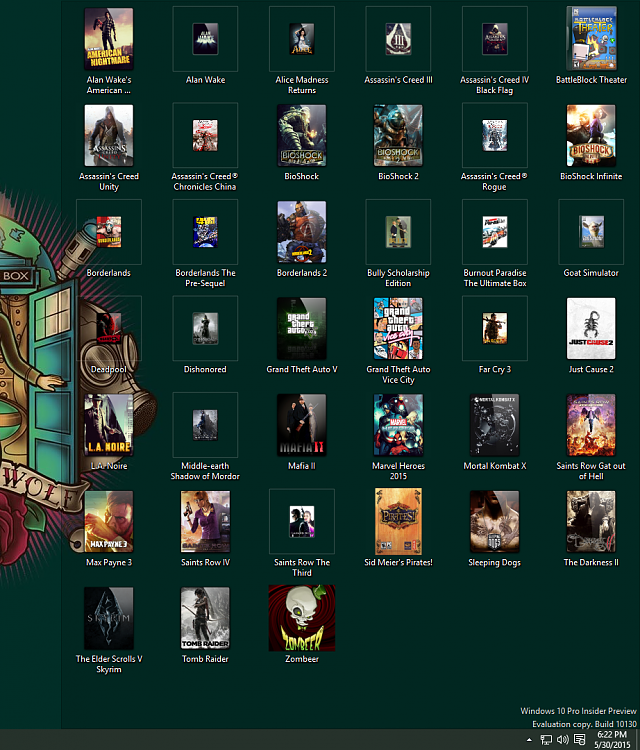This screenshot has height=750, width=640.
Task: Select the Alan Wake desktop shortcut
Action: point(205,39)
